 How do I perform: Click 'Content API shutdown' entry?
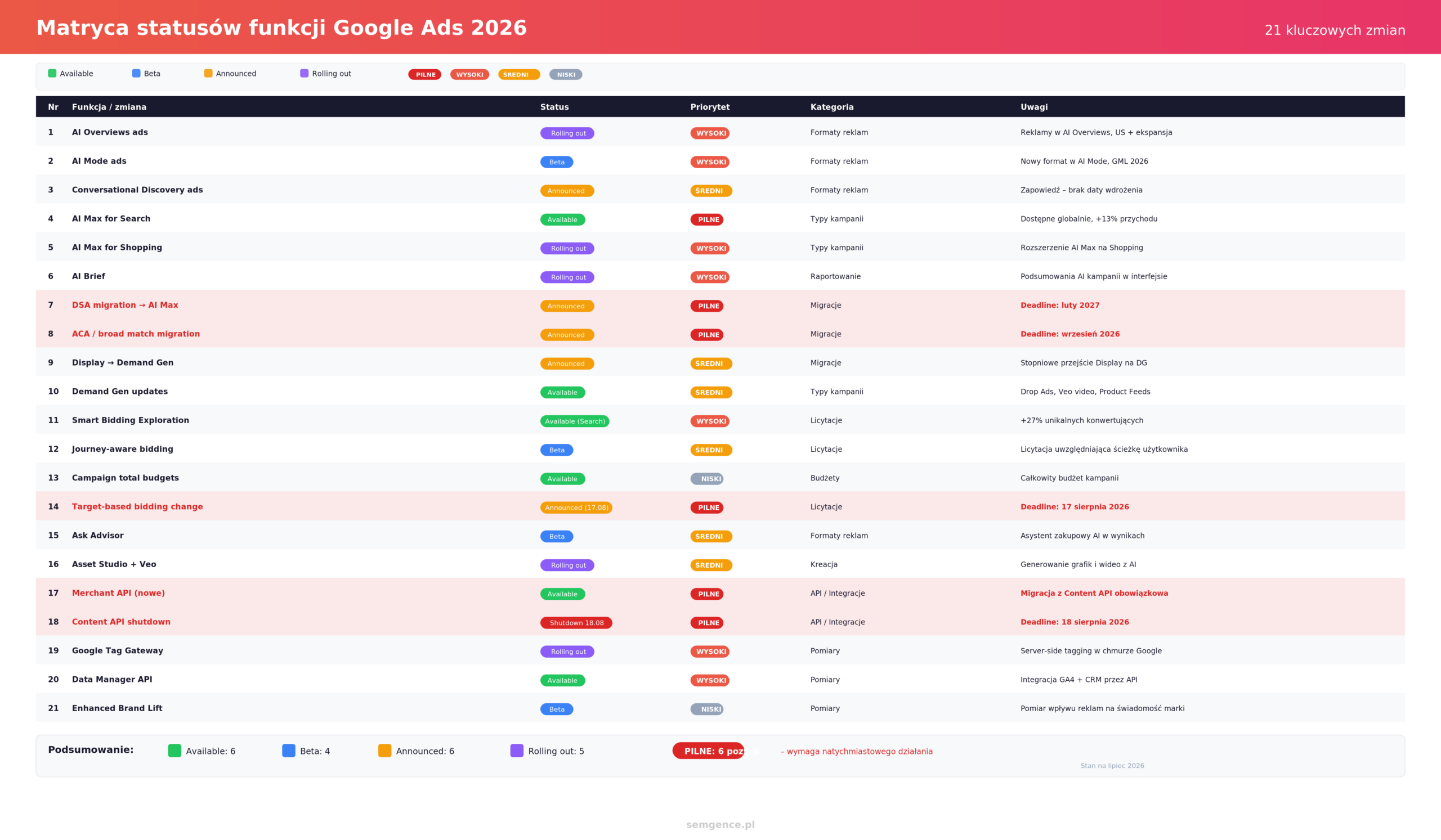coord(121,622)
